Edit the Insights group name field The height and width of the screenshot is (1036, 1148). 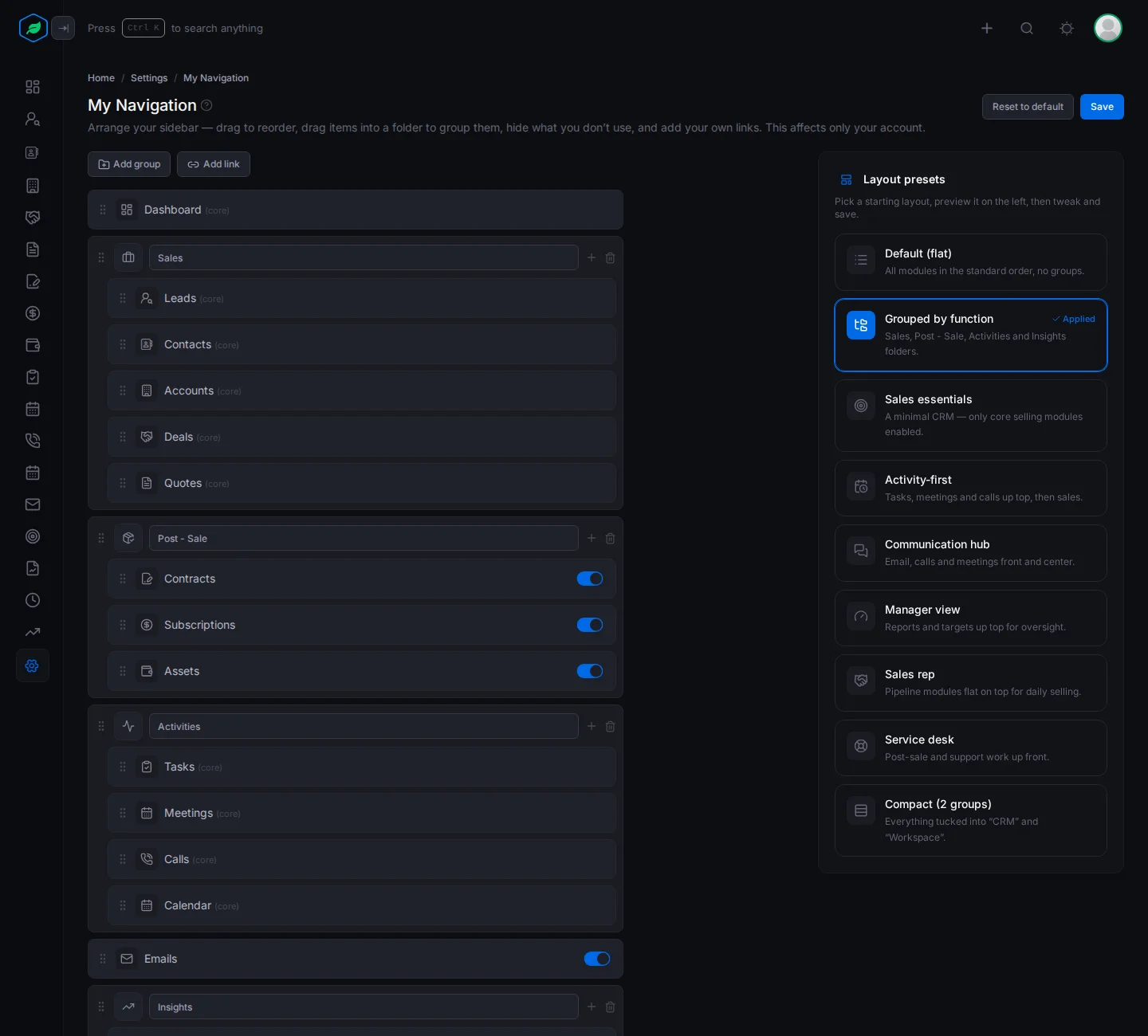click(364, 1007)
